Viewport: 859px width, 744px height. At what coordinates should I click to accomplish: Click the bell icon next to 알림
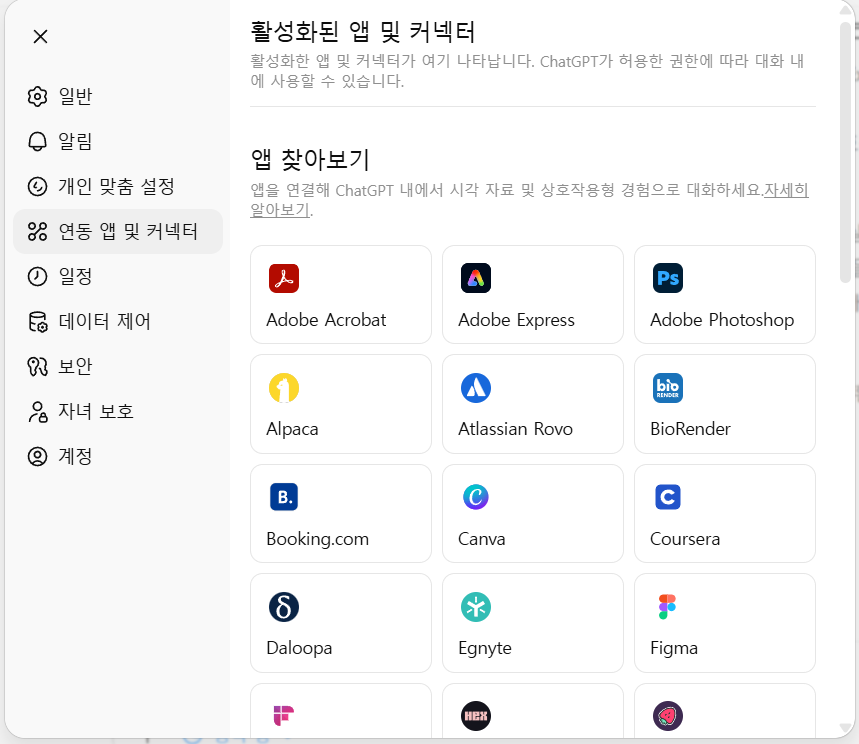[x=37, y=141]
